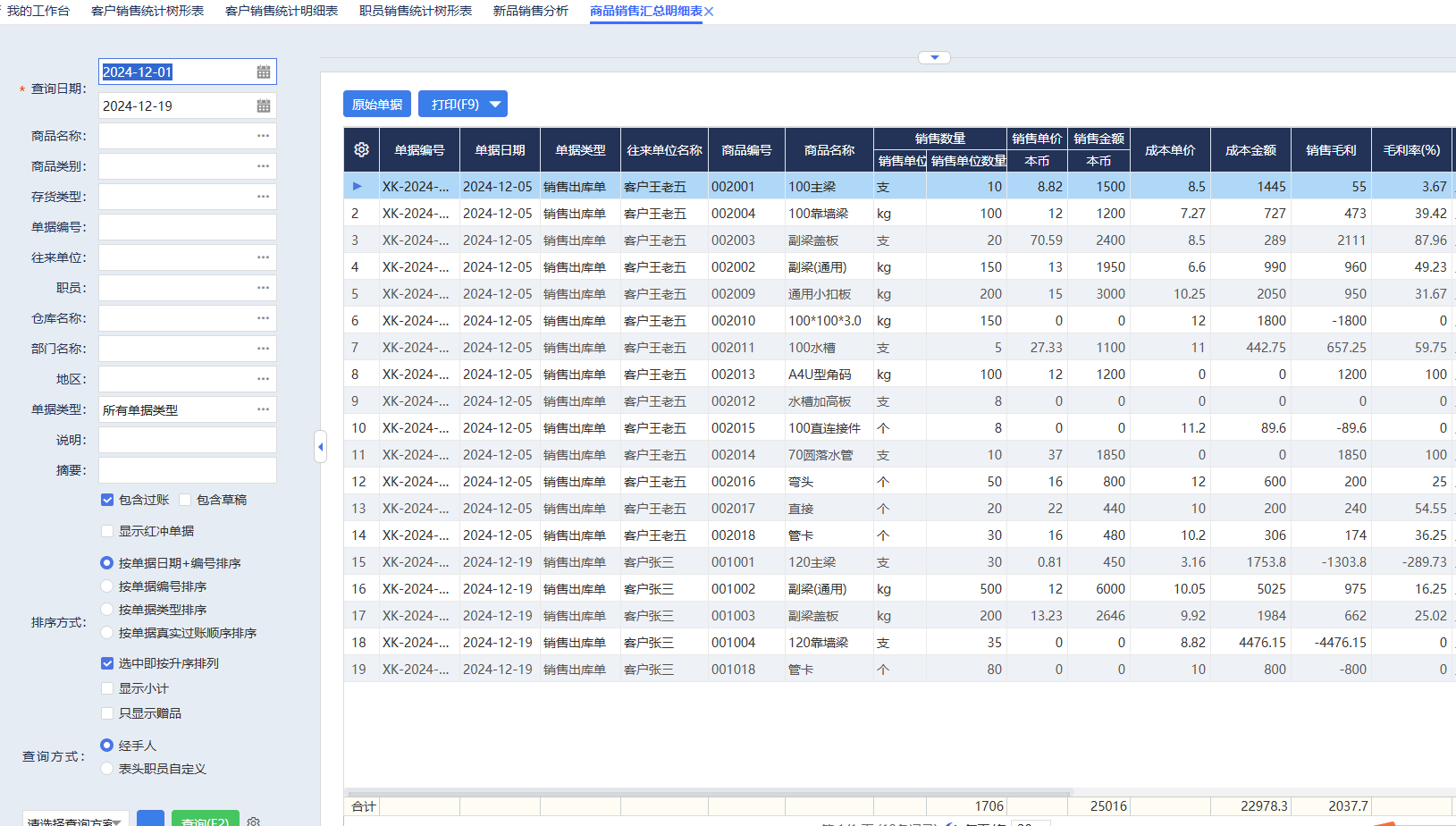The width and height of the screenshot is (1456, 826).
Task: Expand the top collapsed panel chevron
Action: point(934,57)
